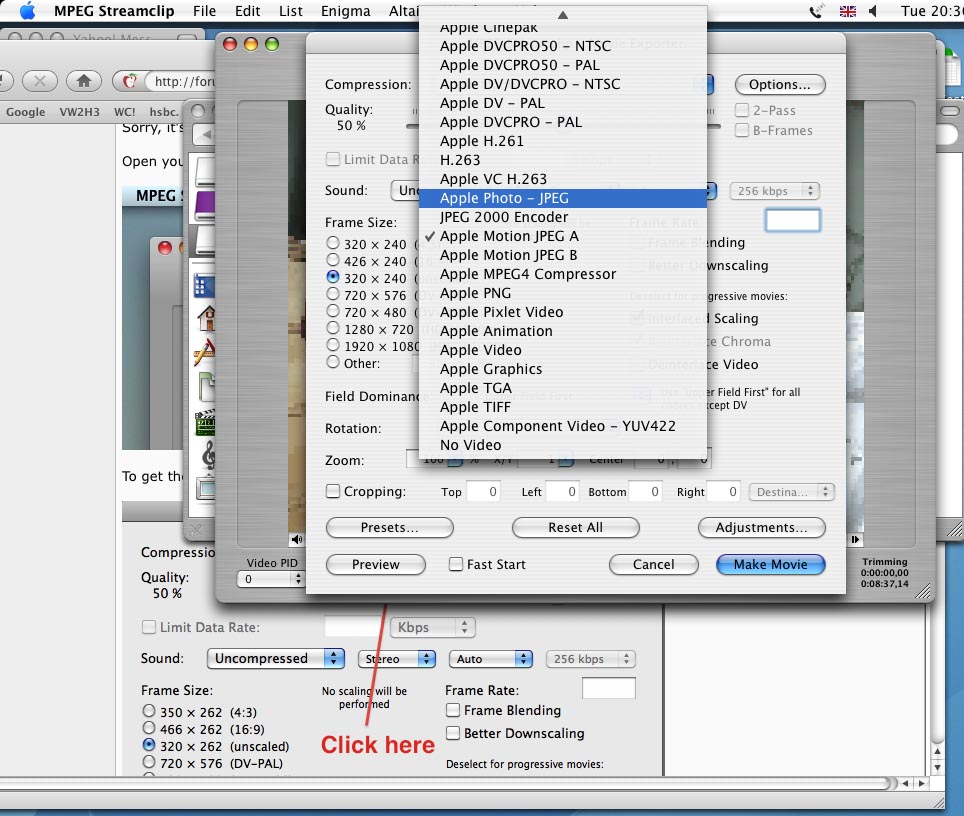Select the blue grid icon in sidebar
964x816 pixels.
tap(204, 286)
